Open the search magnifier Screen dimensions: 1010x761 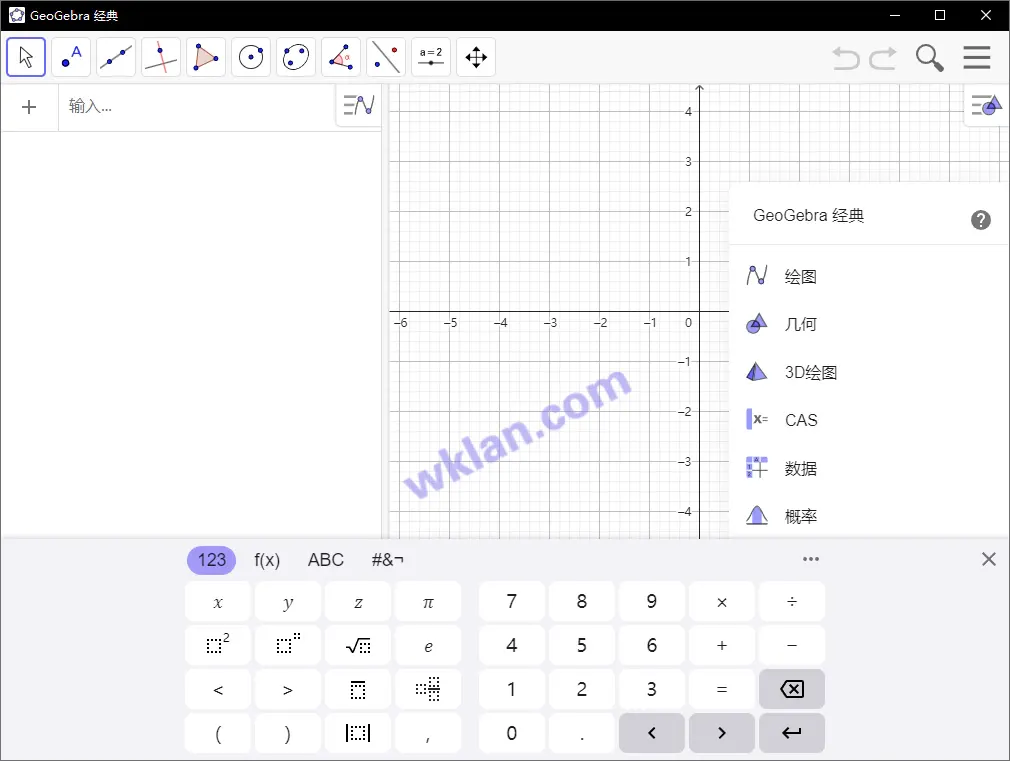click(x=929, y=58)
